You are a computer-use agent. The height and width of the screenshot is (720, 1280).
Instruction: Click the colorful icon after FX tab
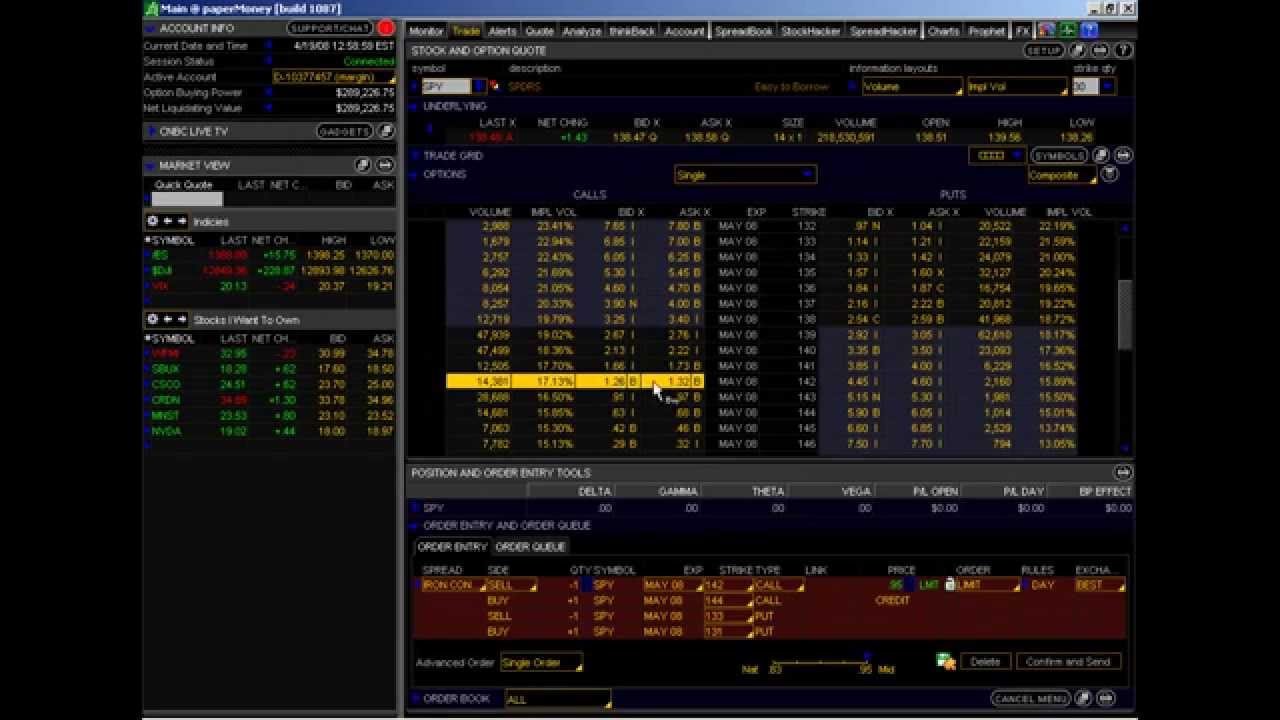[x=1046, y=30]
